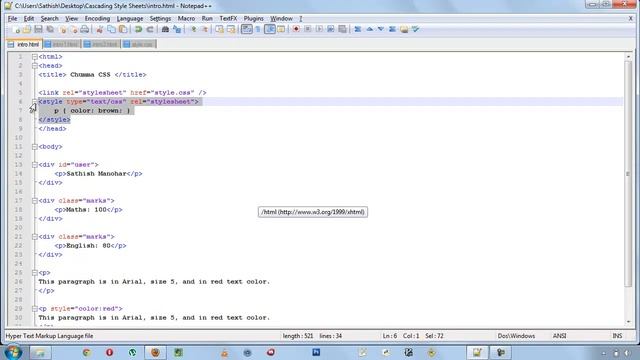Play back the recorded macro
Image resolution: width=640 pixels, height=360 pixels.
click(319, 29)
